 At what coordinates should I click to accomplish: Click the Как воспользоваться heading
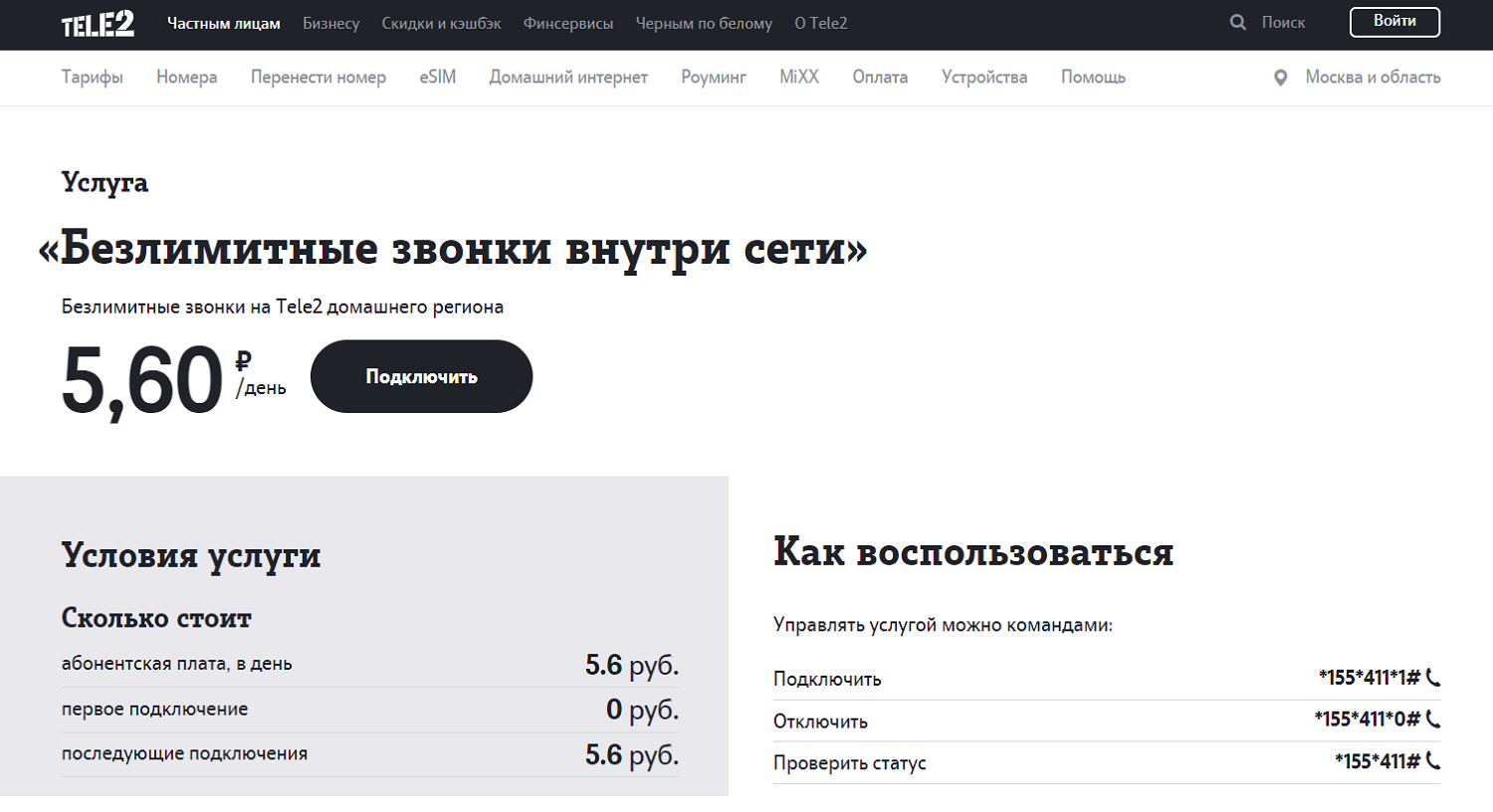coord(973,552)
